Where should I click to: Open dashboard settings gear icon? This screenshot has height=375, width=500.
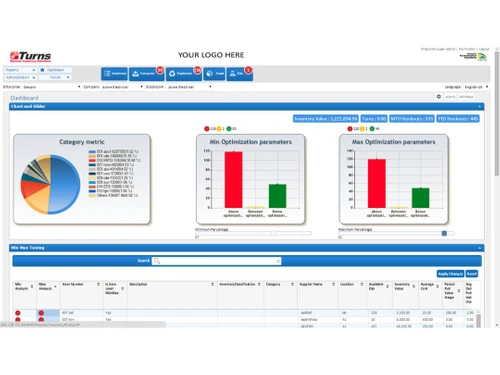(x=439, y=96)
